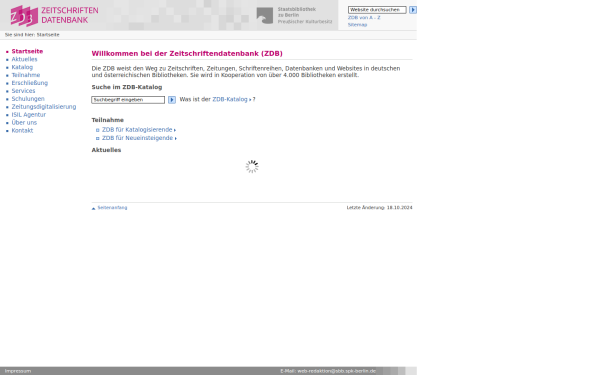The width and height of the screenshot is (600, 375).
Task: Click the ZDB Zeitschriftendatenbank logo
Action: pos(54,16)
